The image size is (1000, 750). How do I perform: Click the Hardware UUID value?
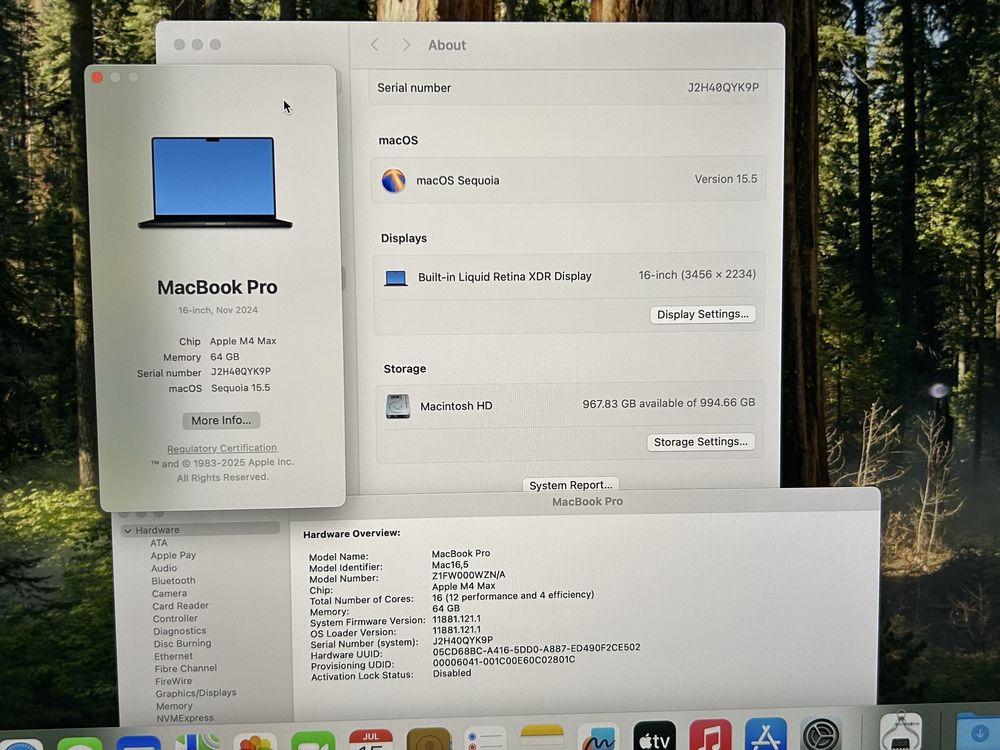(536, 650)
